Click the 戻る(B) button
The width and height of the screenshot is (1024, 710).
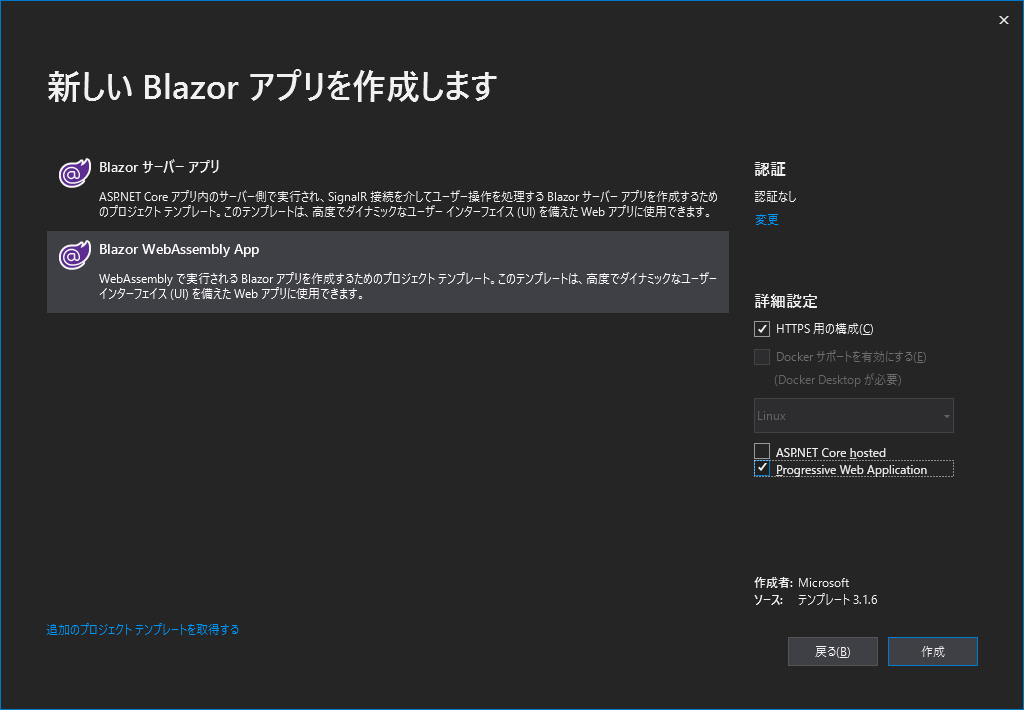pyautogui.click(x=833, y=651)
